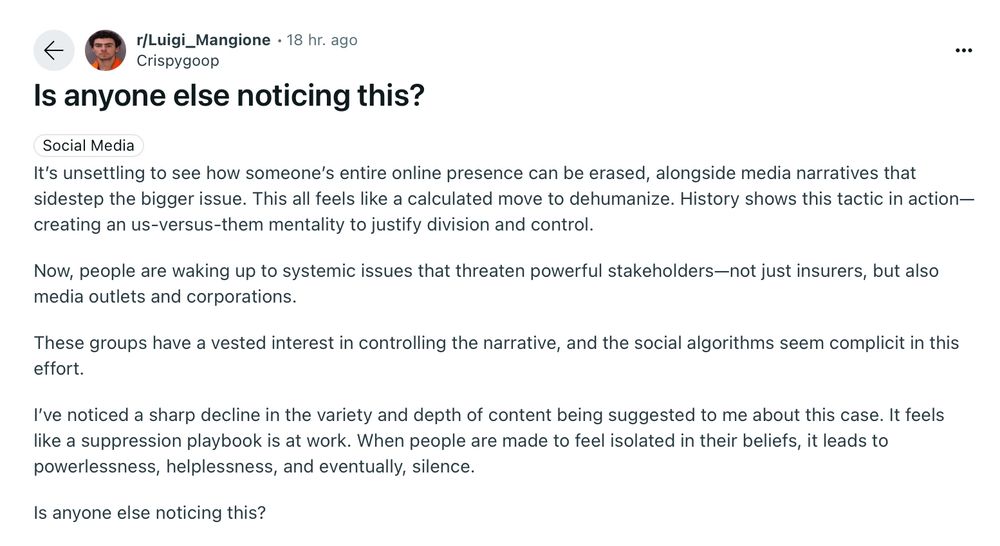Click the paragraph starting 'These groups have'
The width and height of the screenshot is (1000, 546).
496,356
